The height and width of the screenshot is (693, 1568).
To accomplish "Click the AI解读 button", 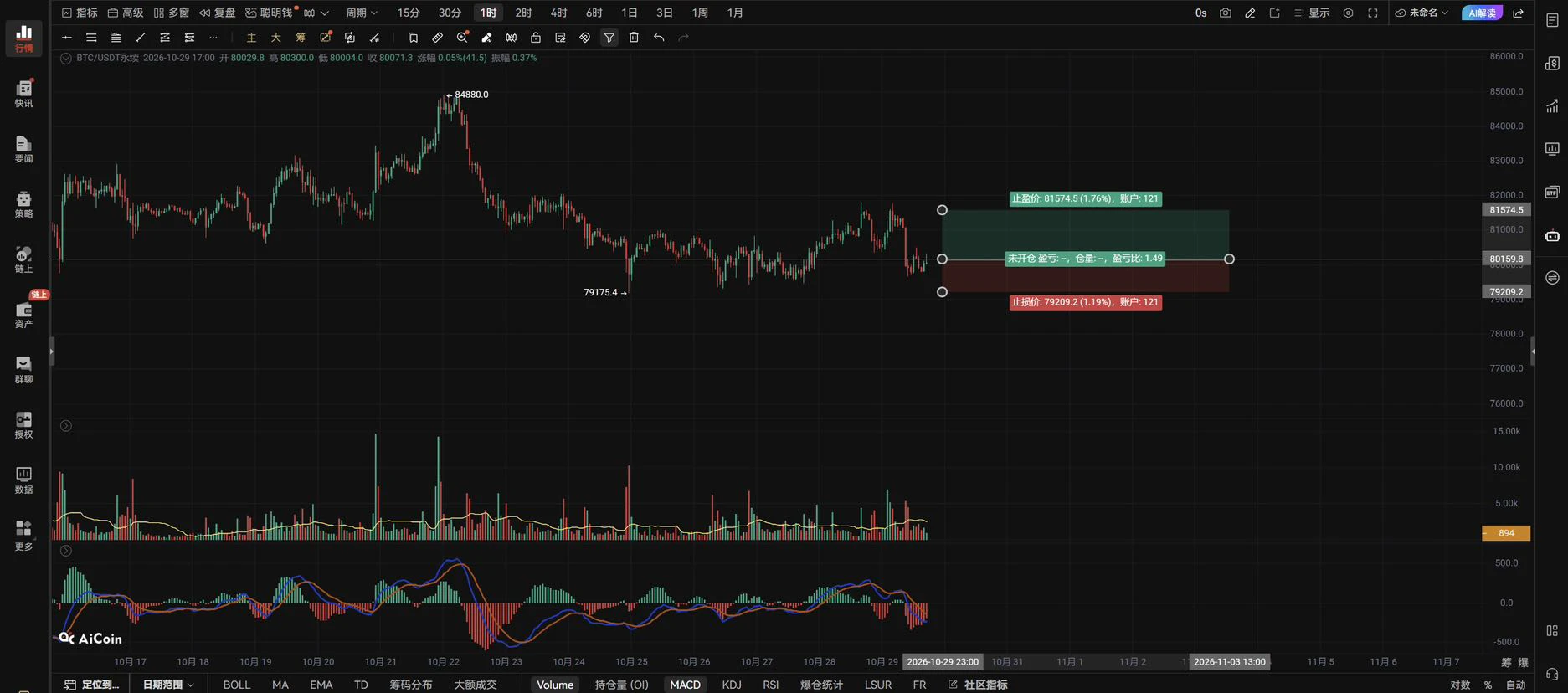I will tap(1482, 13).
